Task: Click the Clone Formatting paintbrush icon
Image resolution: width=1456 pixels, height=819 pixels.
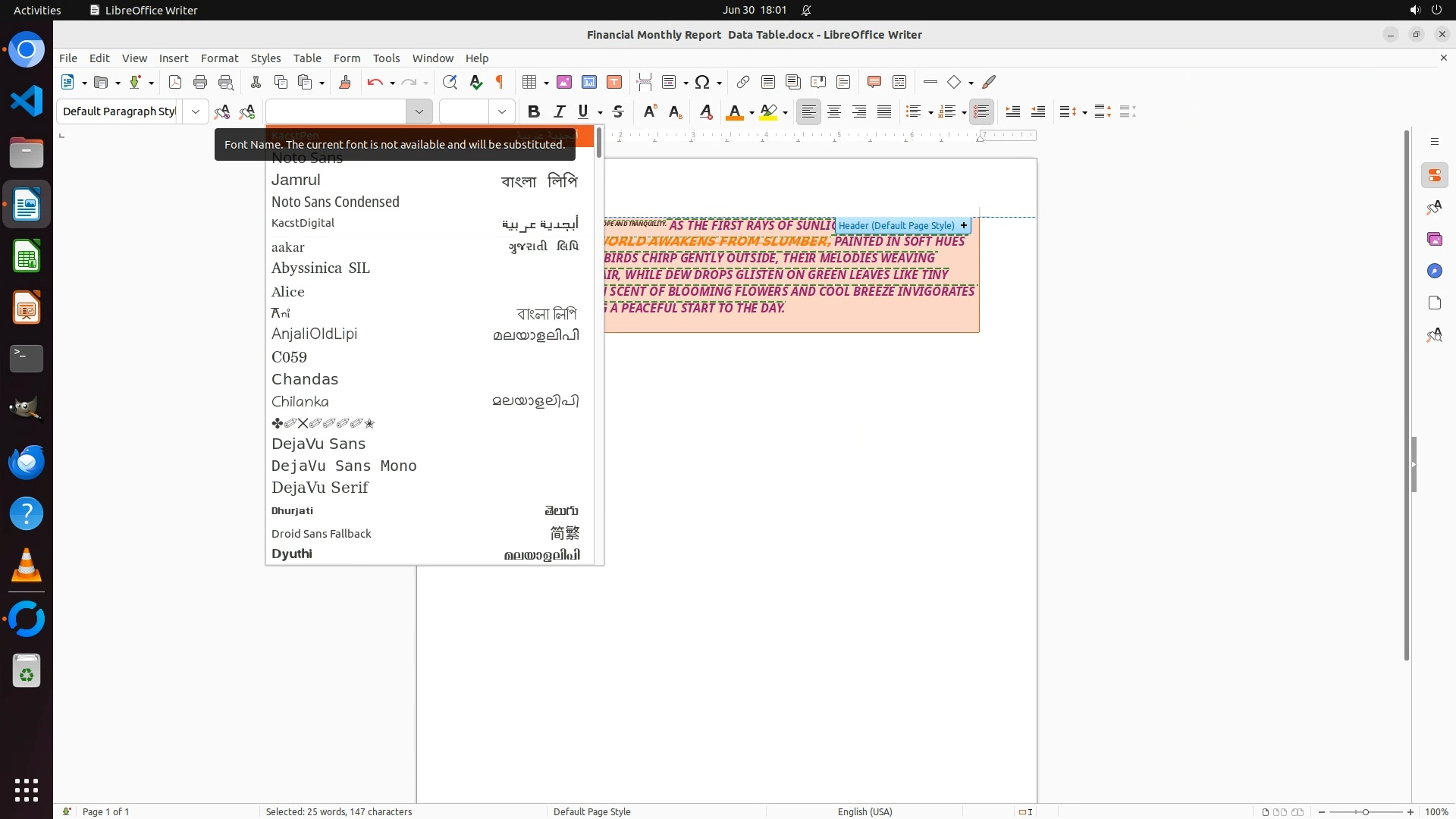Action: [x=345, y=82]
